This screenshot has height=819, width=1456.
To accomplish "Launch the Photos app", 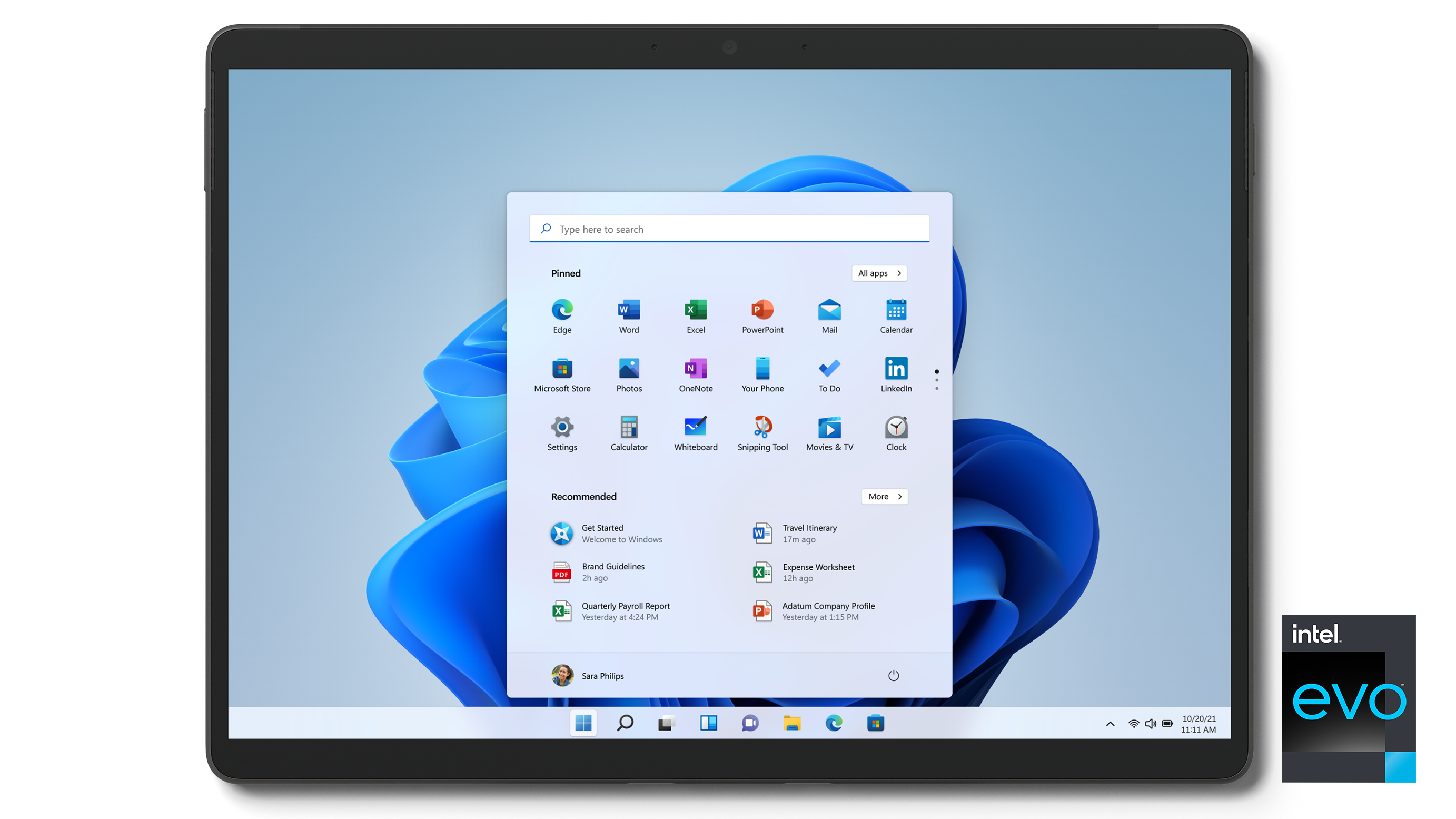I will coord(629,375).
